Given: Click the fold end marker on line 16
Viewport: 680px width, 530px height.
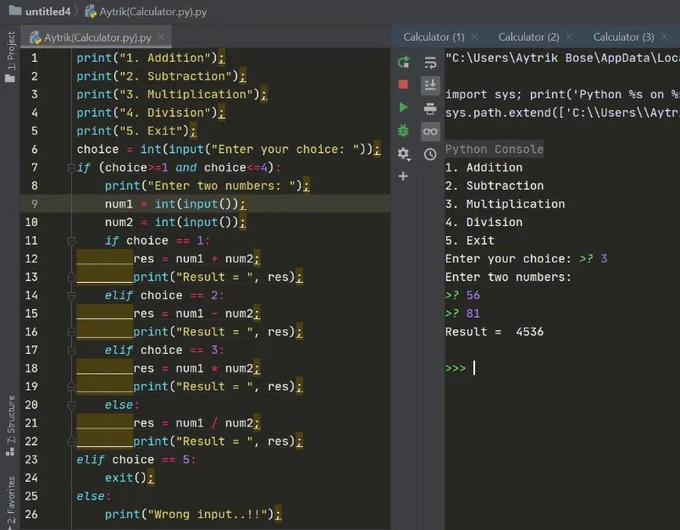Looking at the screenshot, I should click(x=72, y=332).
